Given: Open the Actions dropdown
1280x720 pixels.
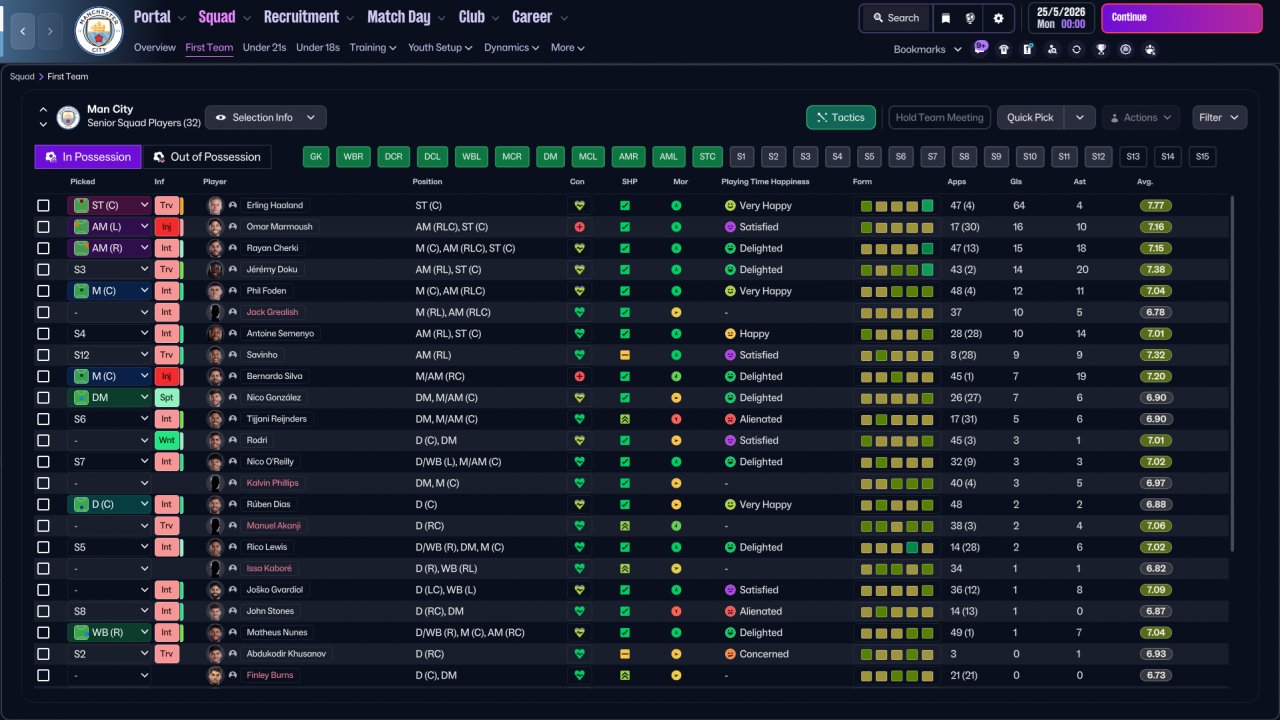Looking at the screenshot, I should coord(1141,117).
